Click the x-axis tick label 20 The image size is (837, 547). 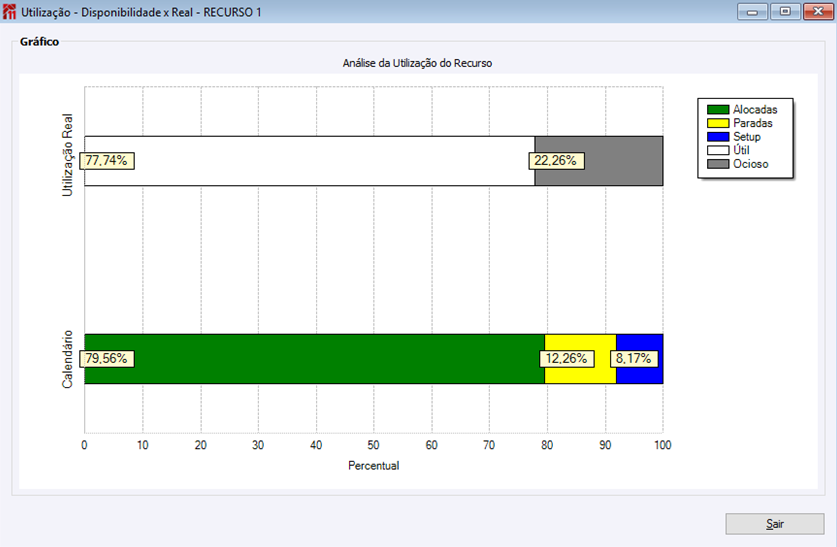200,445
